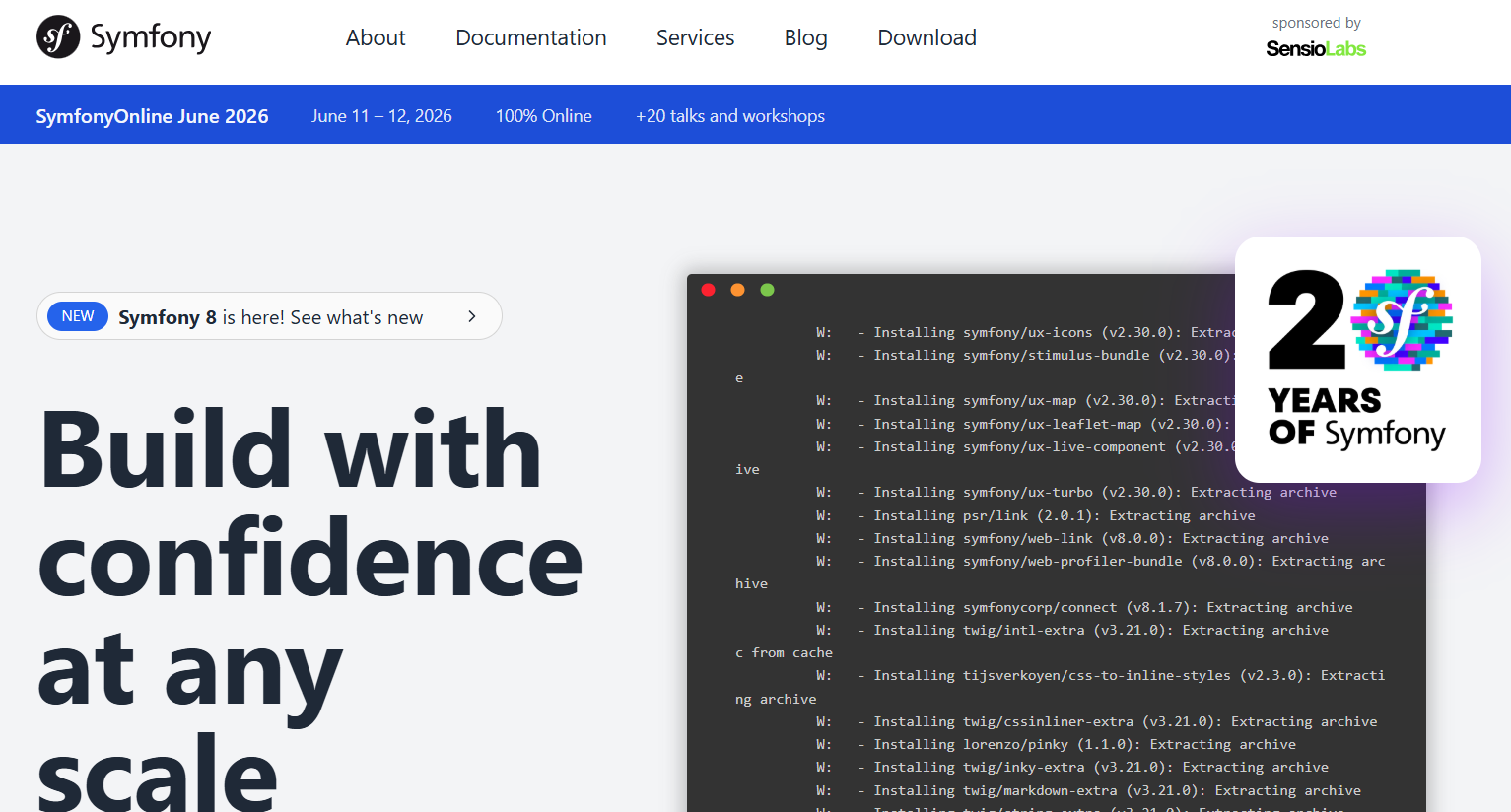Open the Download page

(926, 37)
